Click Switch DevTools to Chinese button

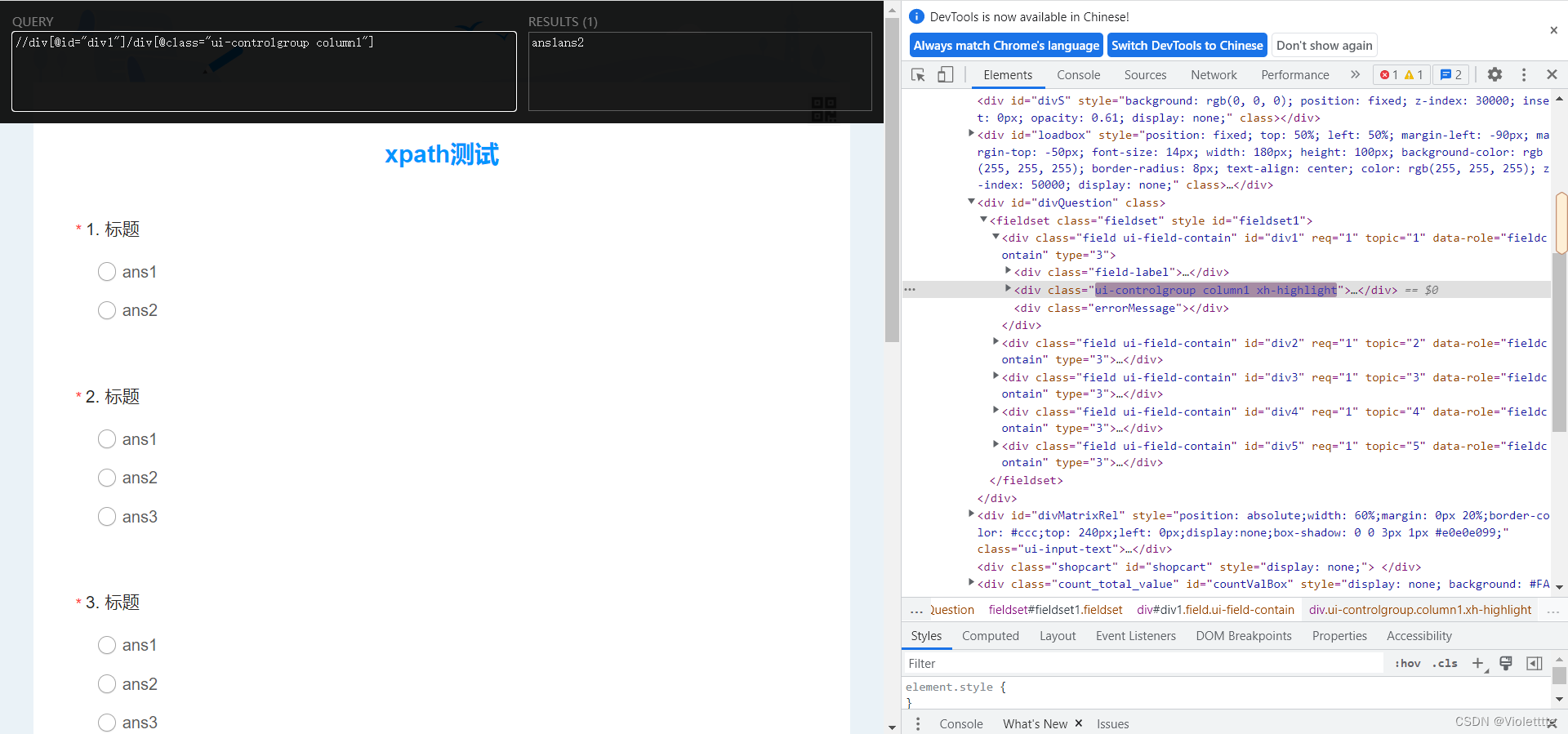(x=1187, y=46)
